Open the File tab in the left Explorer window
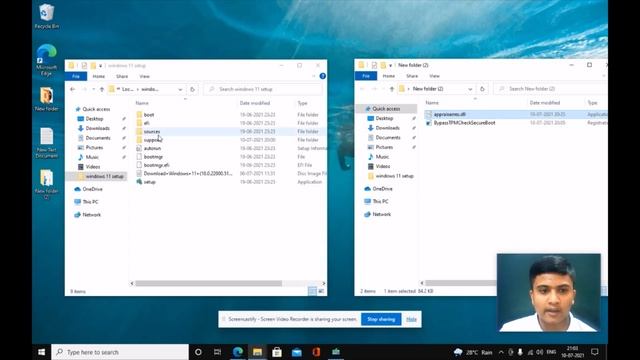Image resolution: width=640 pixels, height=360 pixels. [76, 76]
